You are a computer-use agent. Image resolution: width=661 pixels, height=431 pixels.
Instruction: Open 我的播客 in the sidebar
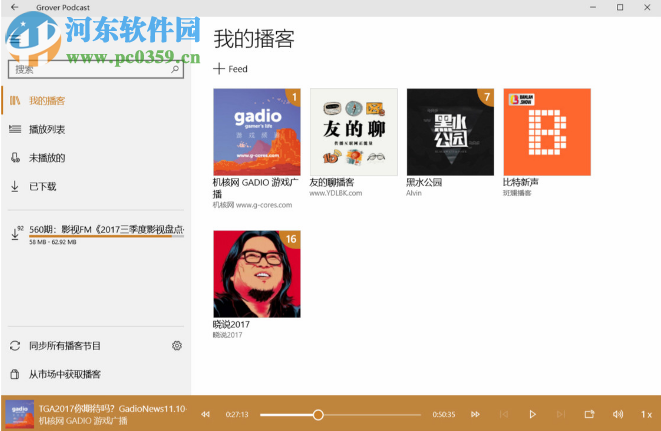click(x=96, y=101)
